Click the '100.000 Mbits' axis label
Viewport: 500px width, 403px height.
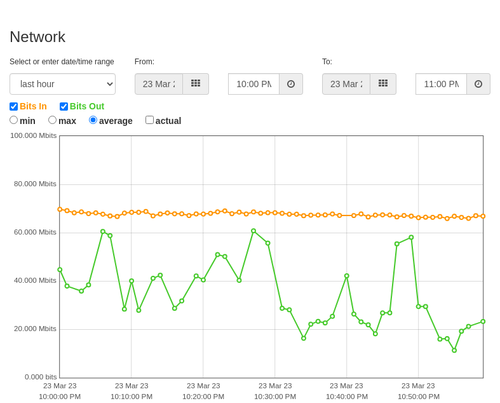pos(33,136)
